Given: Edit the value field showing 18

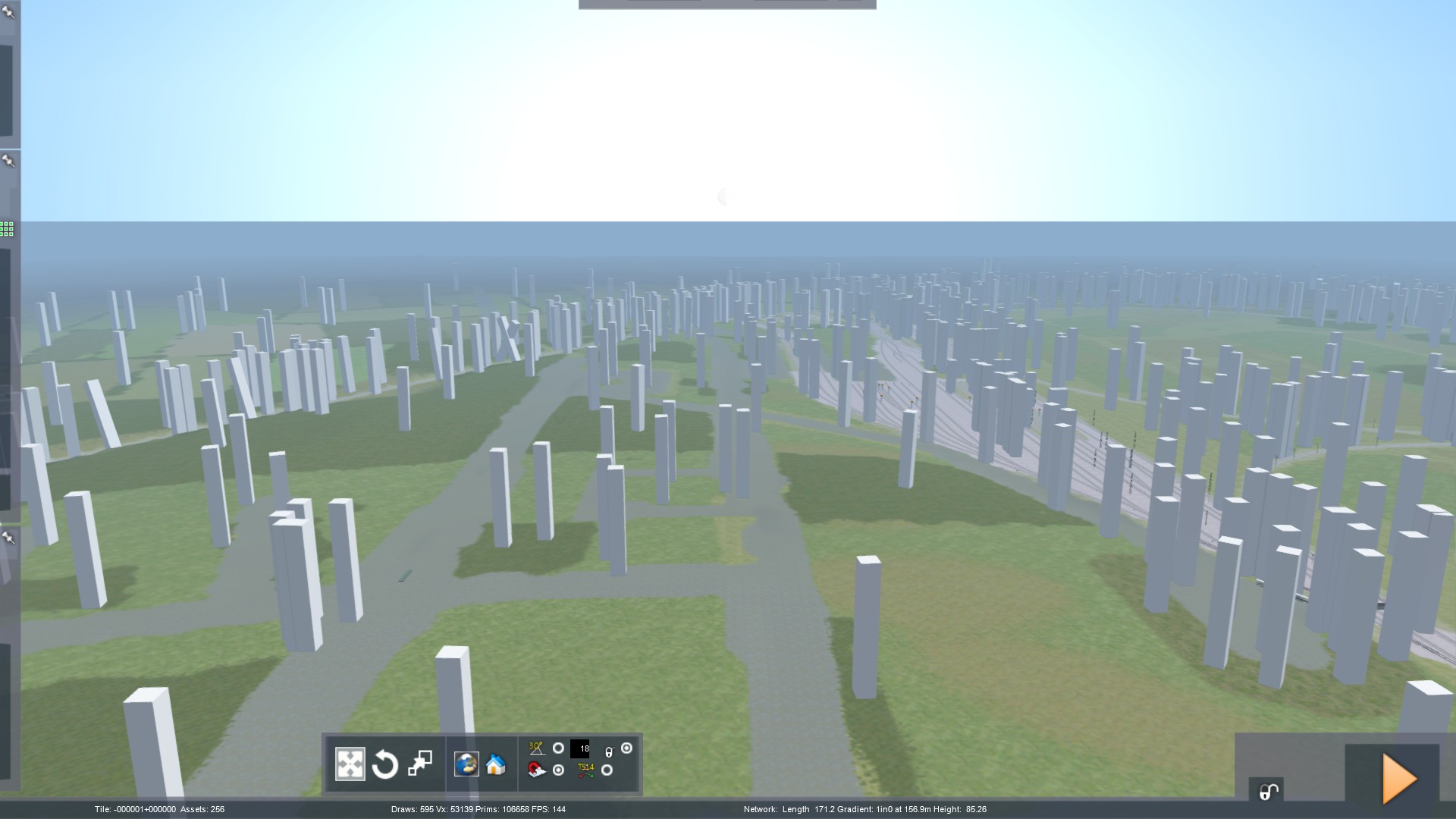Looking at the screenshot, I should (580, 749).
